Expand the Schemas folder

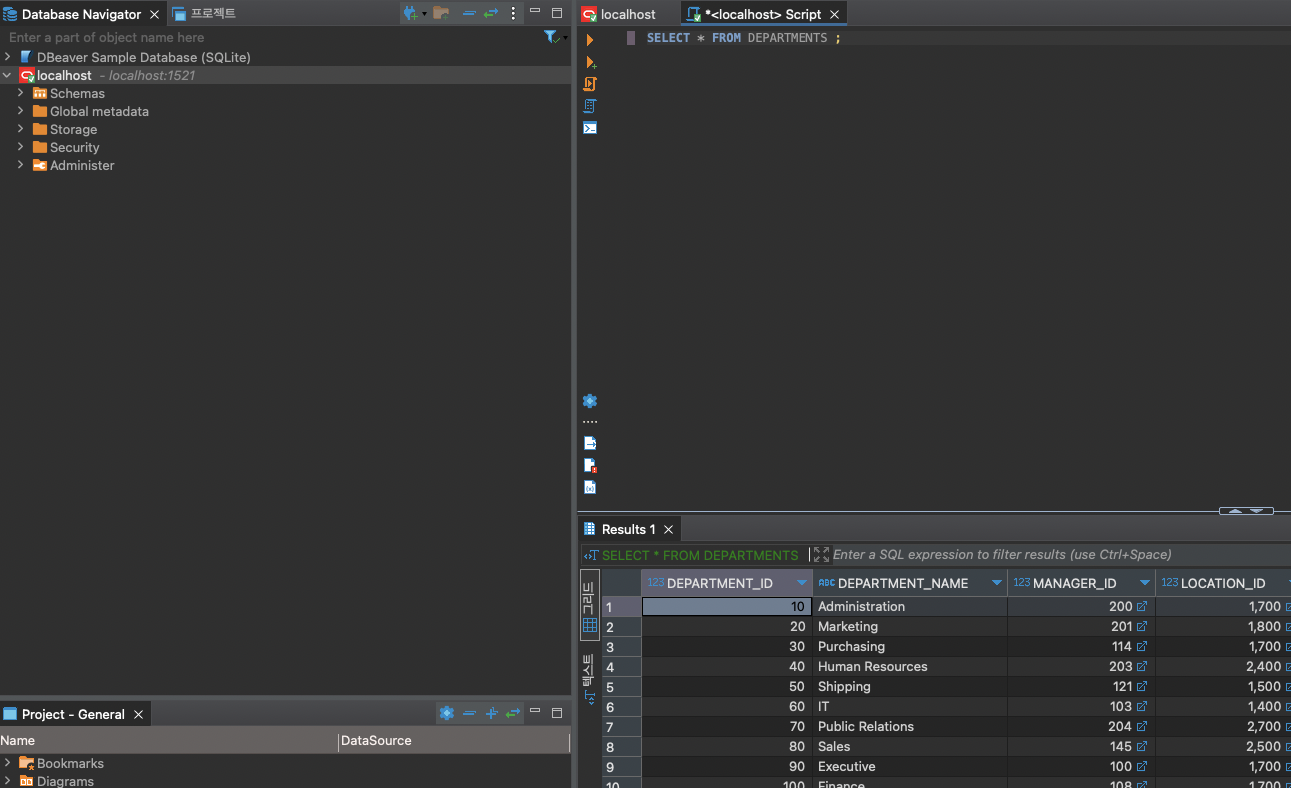(21, 93)
